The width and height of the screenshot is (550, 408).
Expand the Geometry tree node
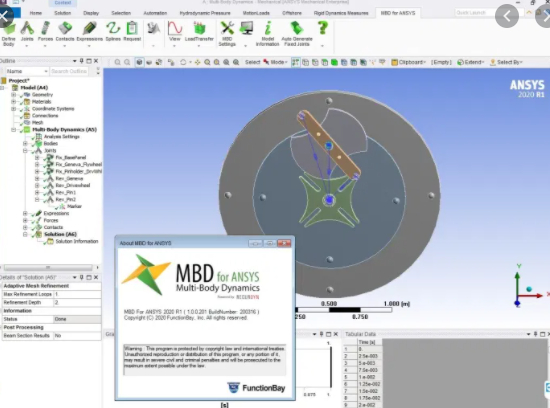(13, 95)
